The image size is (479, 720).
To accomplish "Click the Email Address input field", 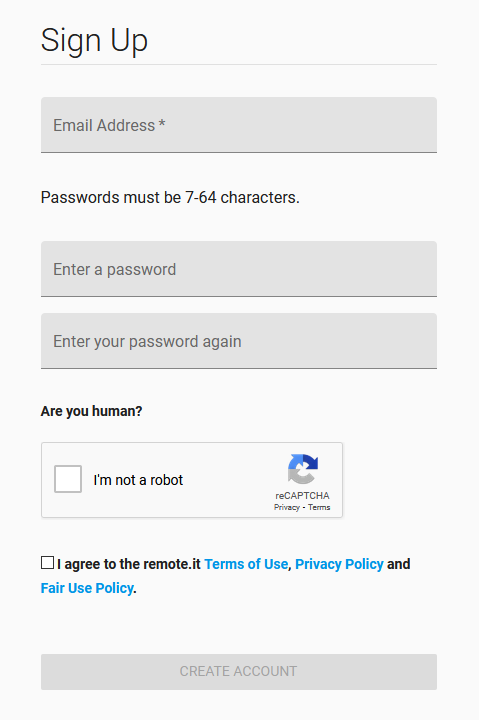I will click(x=239, y=125).
